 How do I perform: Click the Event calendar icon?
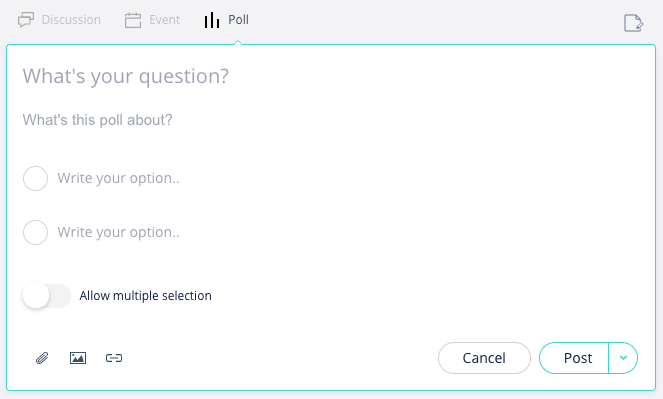(133, 20)
